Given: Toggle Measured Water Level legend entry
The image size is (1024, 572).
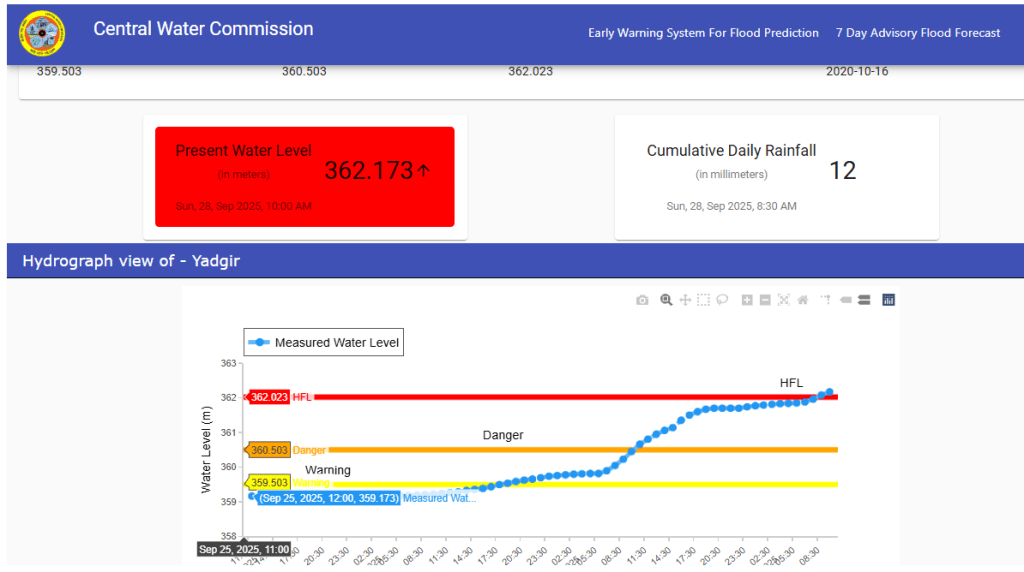Looking at the screenshot, I should [x=324, y=342].
